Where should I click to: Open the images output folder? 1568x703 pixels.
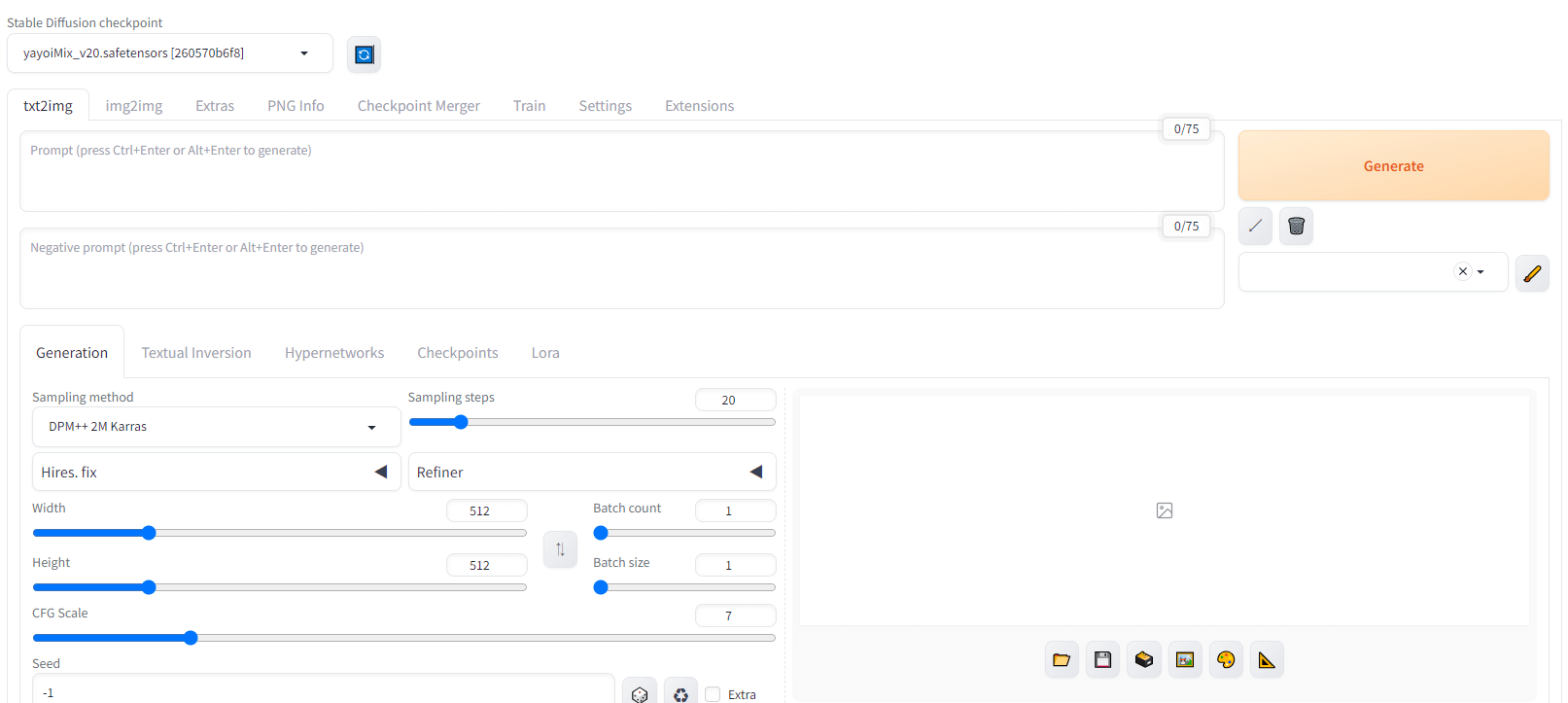point(1062,660)
